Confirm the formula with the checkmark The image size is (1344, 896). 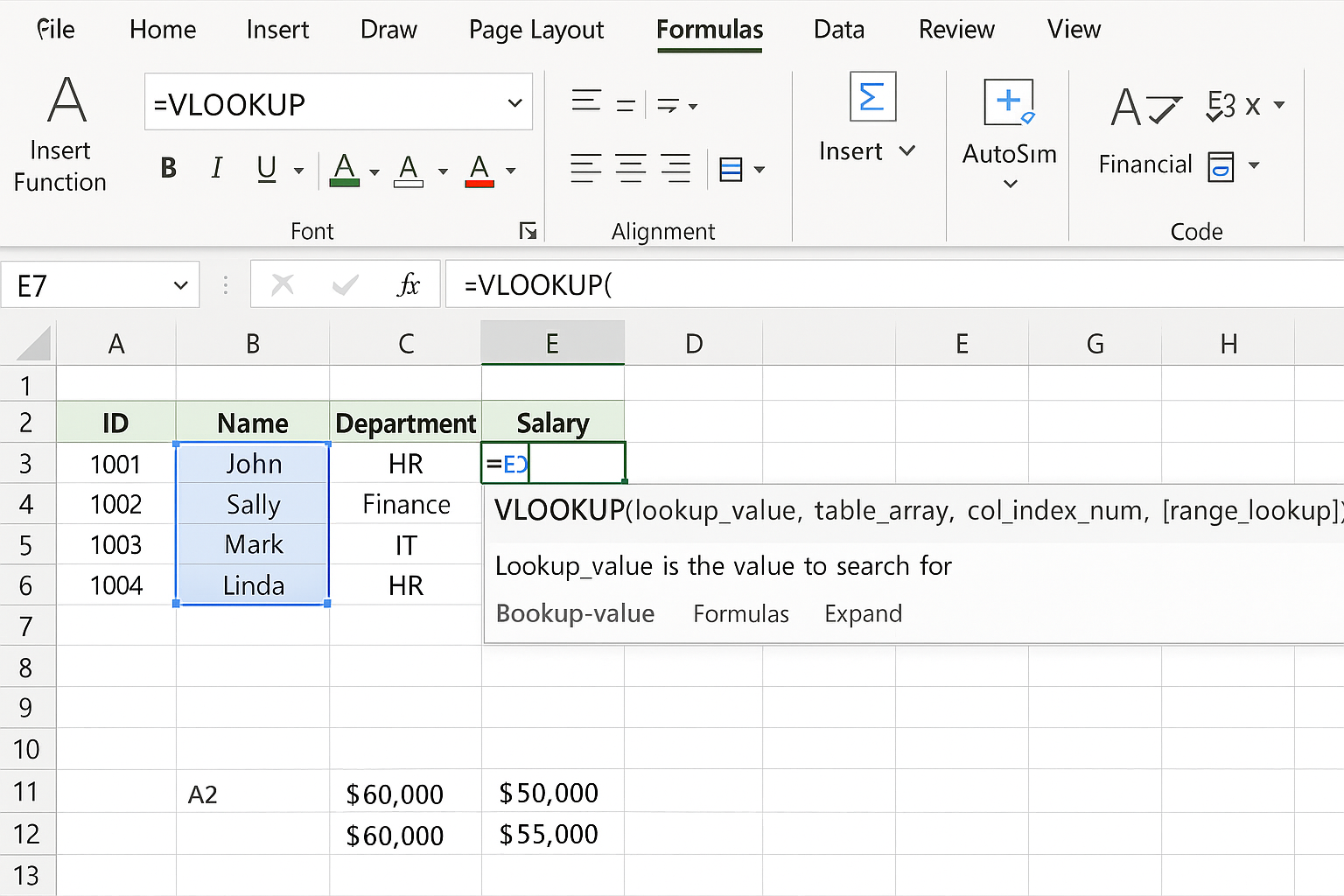(x=346, y=284)
